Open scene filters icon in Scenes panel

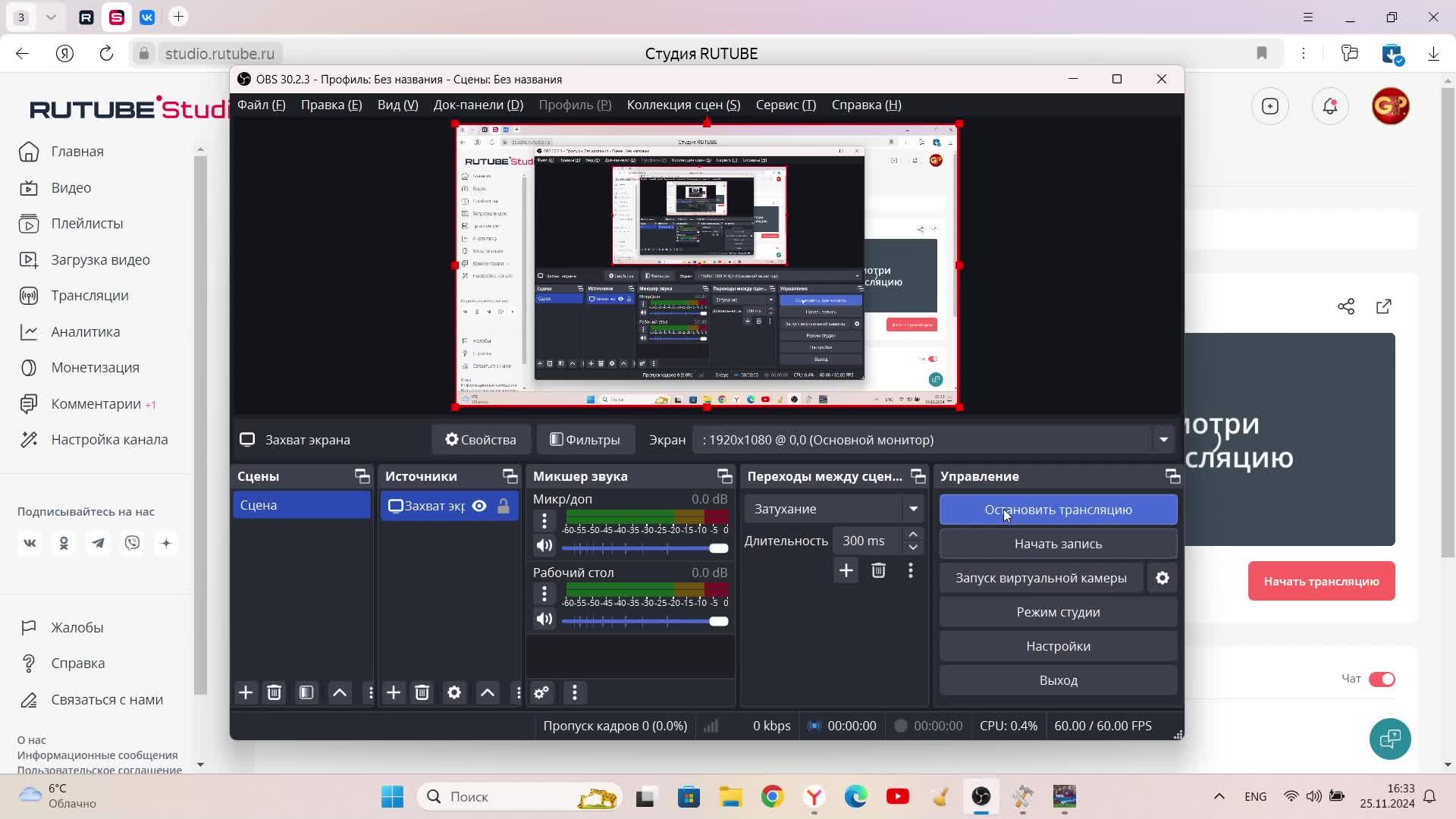pos(306,692)
